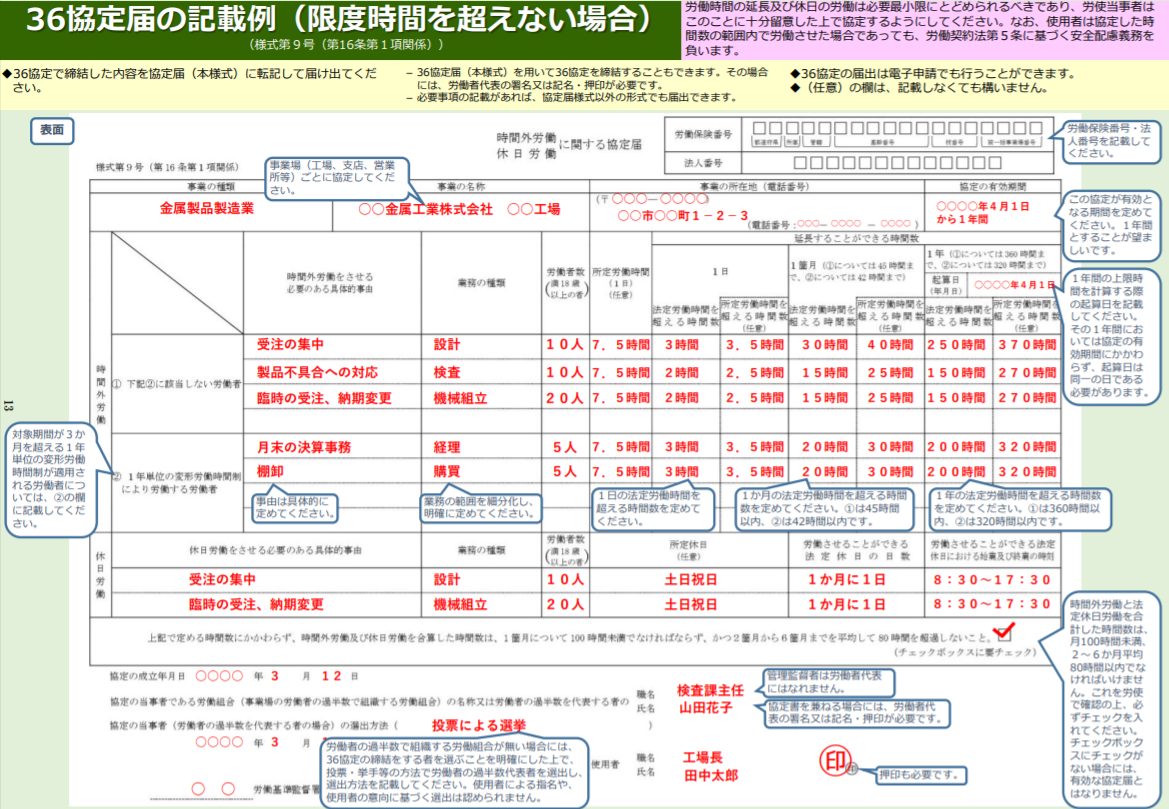The image size is (1169, 809).
Task: Click 20人 count in overtime 機械組立 row
Action: (564, 398)
